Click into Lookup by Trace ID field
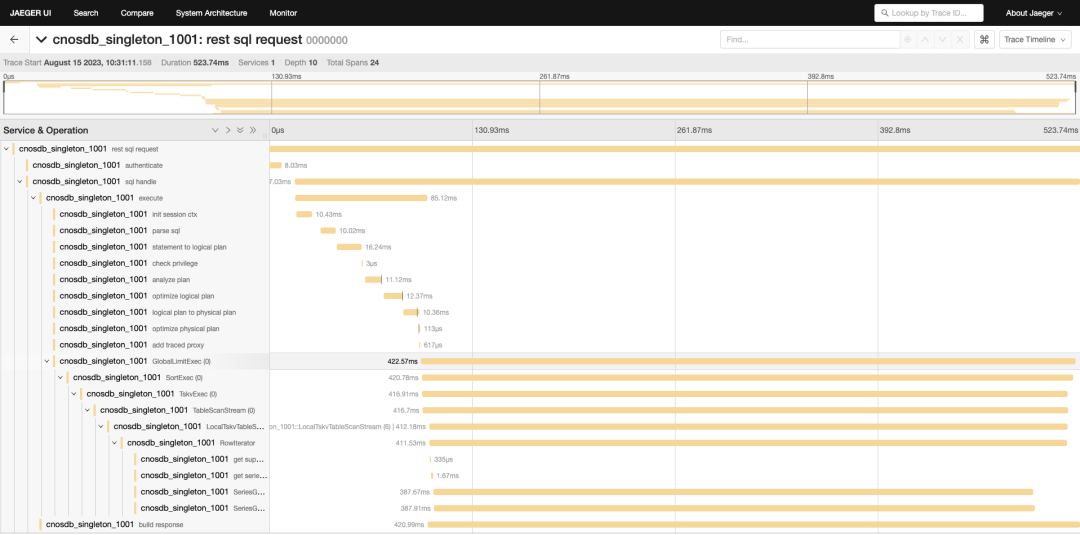This screenshot has height=535, width=1080. pyautogui.click(x=928, y=13)
